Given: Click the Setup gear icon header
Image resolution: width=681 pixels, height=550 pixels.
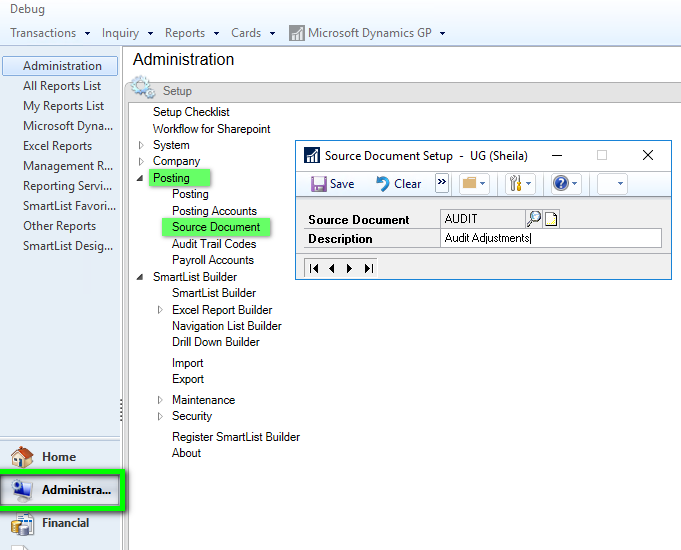Looking at the screenshot, I should [x=143, y=87].
